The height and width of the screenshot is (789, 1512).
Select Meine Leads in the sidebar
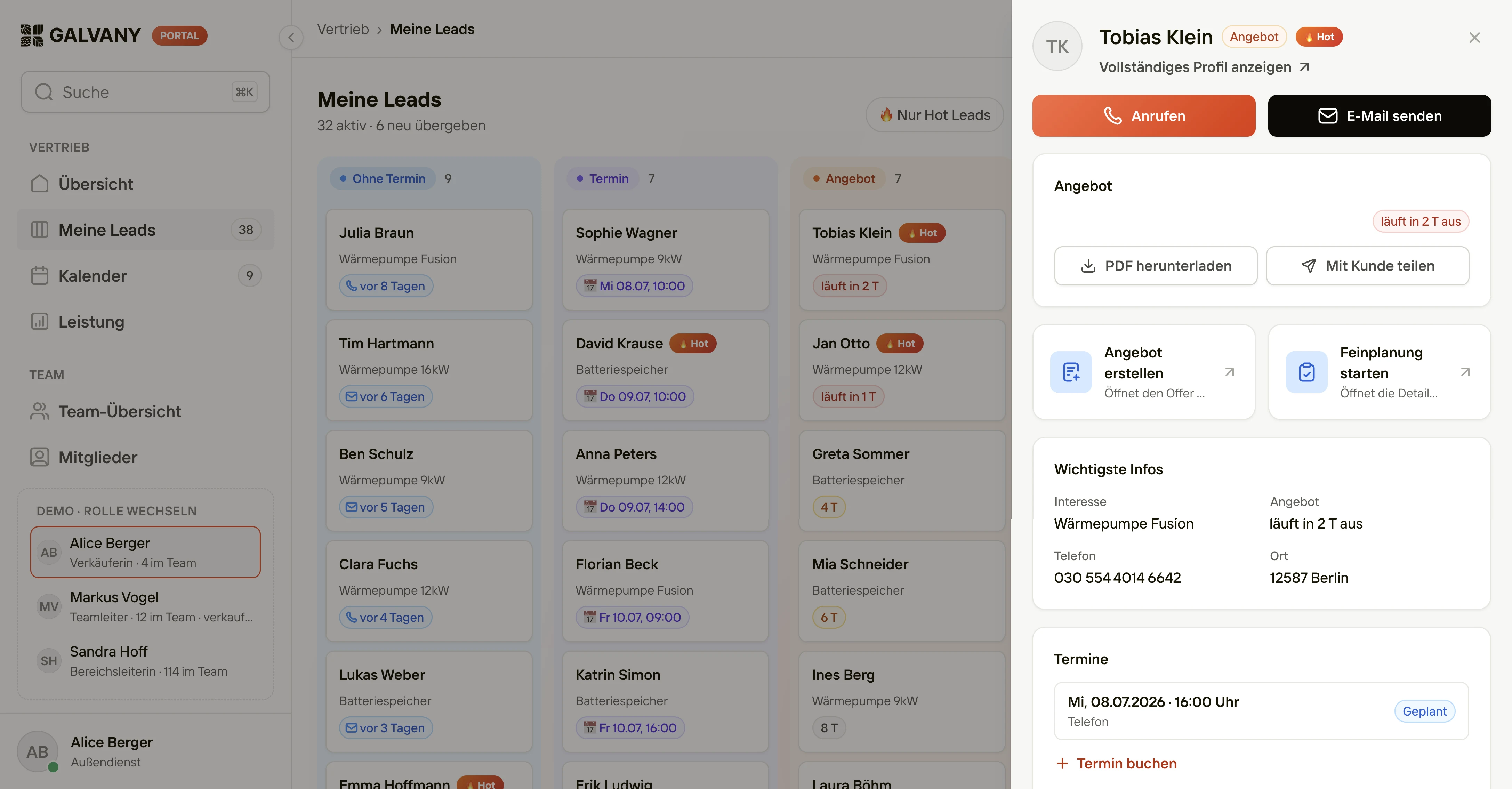click(x=146, y=230)
